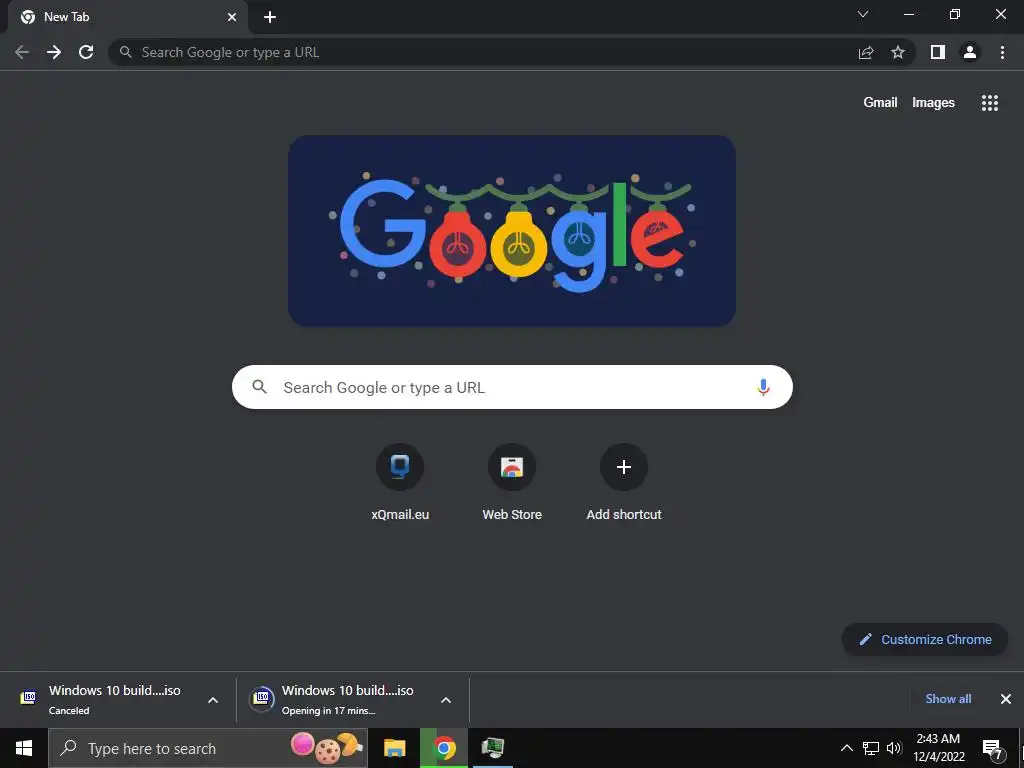Image resolution: width=1024 pixels, height=768 pixels.
Task: Open the clock showing 2:43 AM
Action: pos(938,748)
